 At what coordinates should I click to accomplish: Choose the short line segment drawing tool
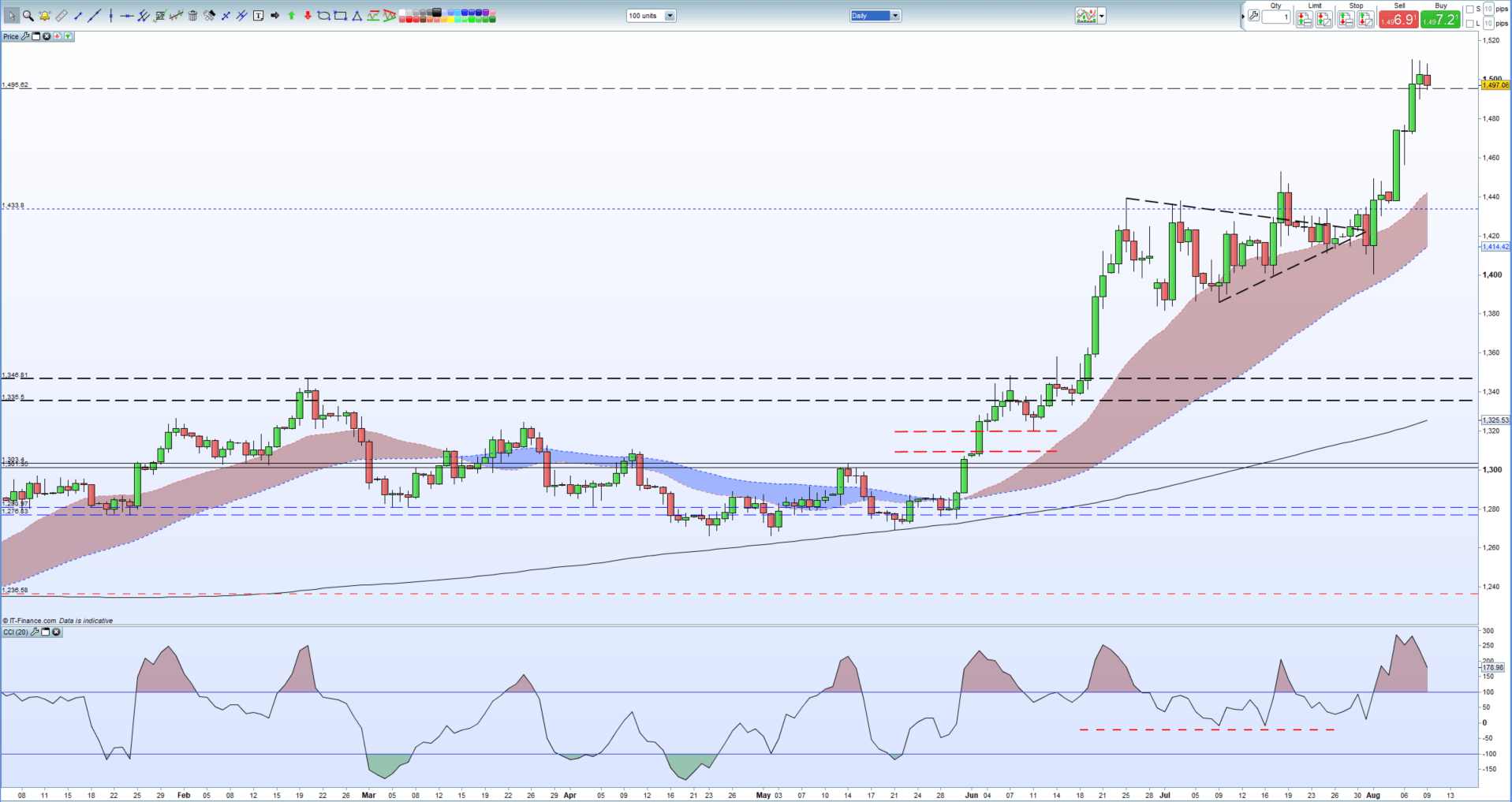click(x=78, y=16)
